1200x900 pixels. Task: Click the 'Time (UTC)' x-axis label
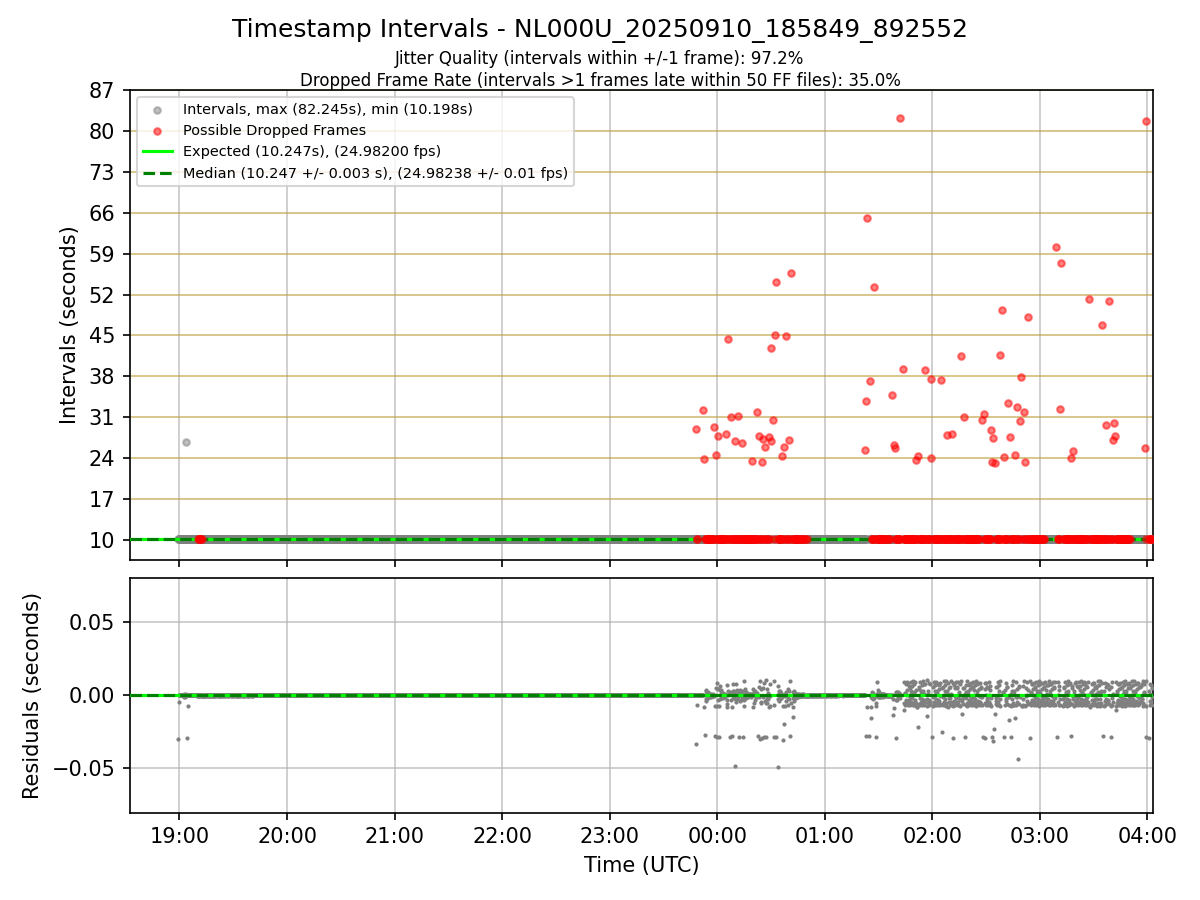641,865
